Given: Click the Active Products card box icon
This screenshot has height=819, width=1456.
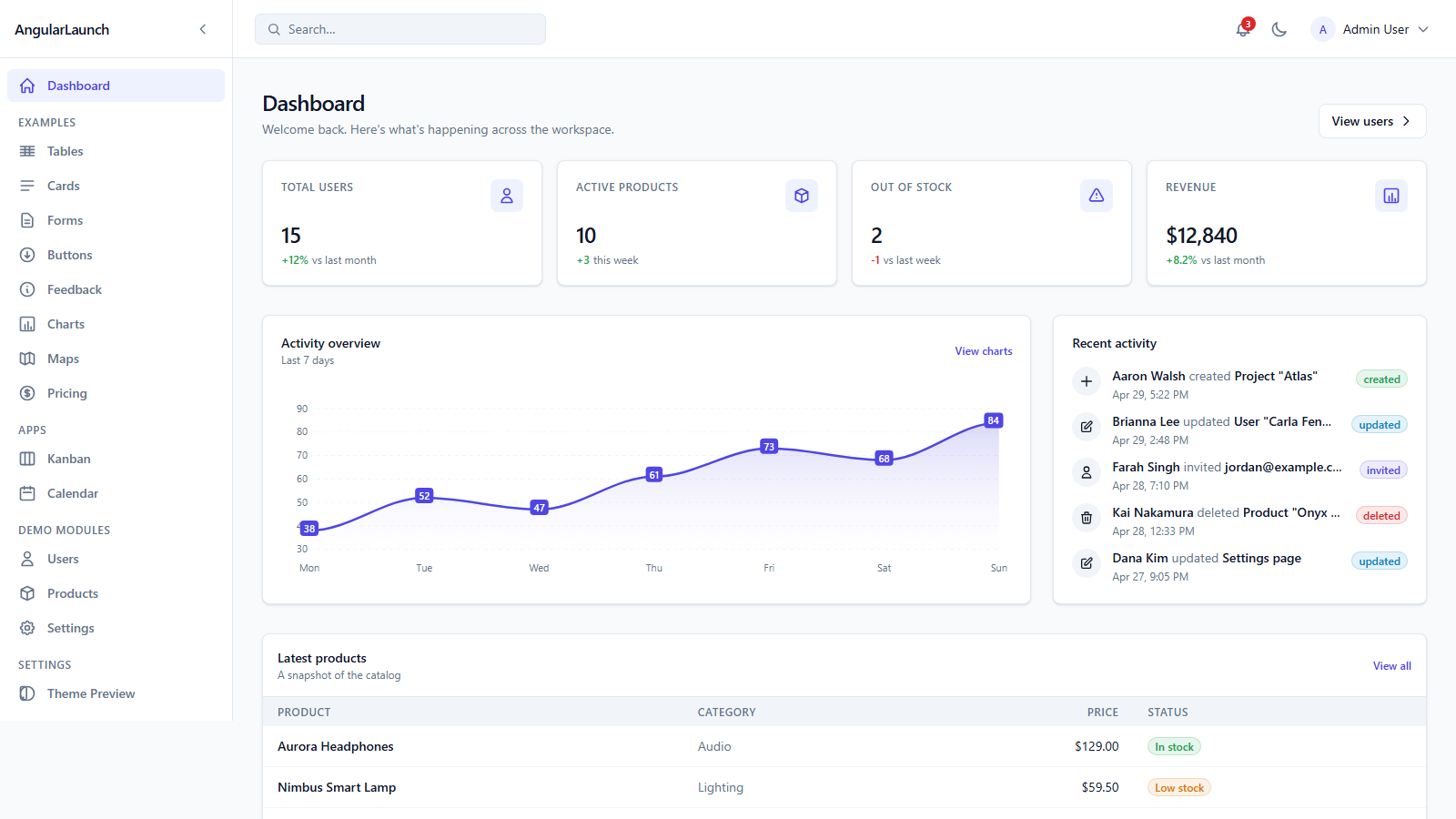Looking at the screenshot, I should pos(802,196).
